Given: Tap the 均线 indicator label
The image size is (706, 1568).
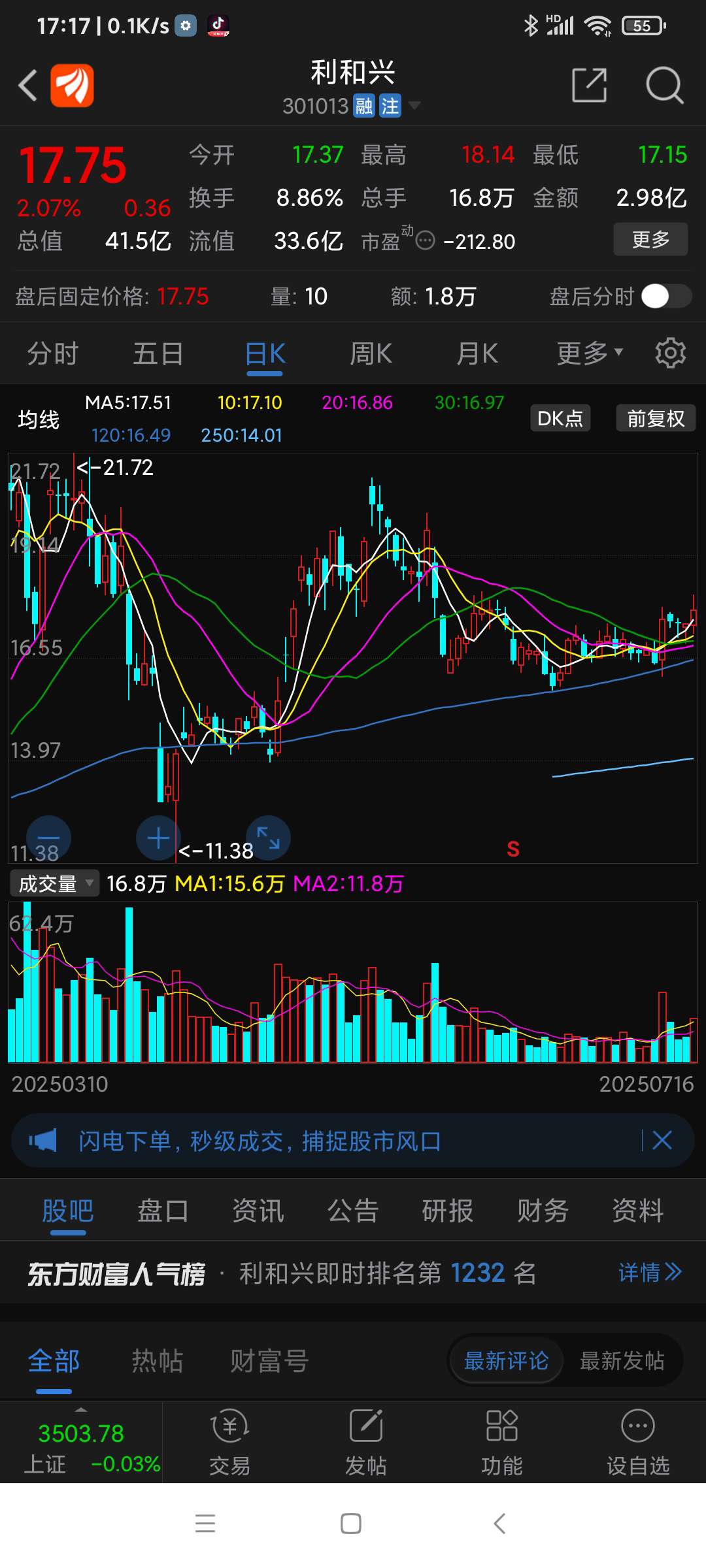Looking at the screenshot, I should (x=39, y=419).
